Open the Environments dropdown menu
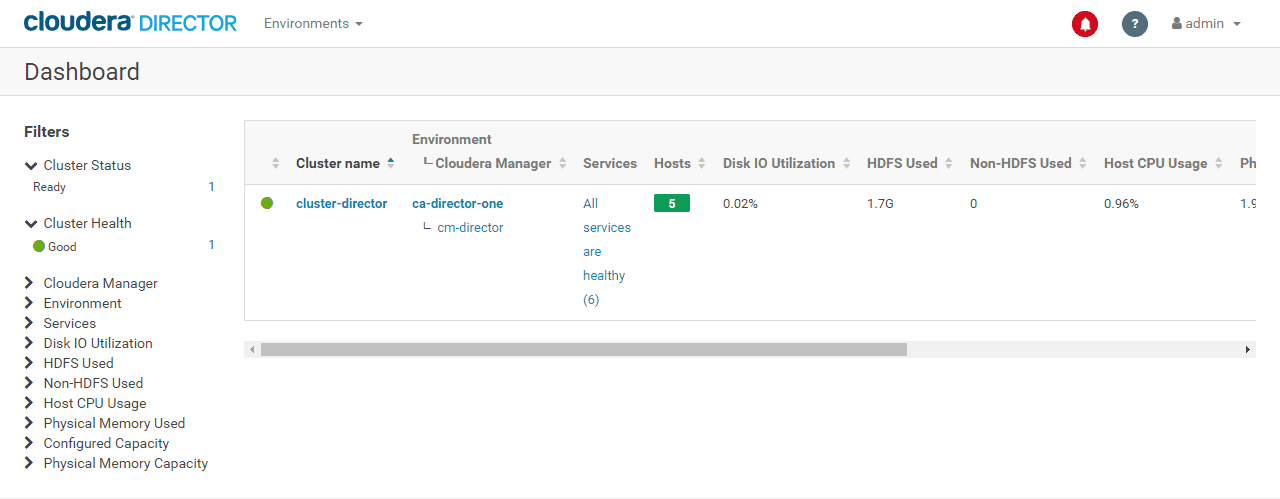Image resolution: width=1280 pixels, height=499 pixels. (313, 23)
